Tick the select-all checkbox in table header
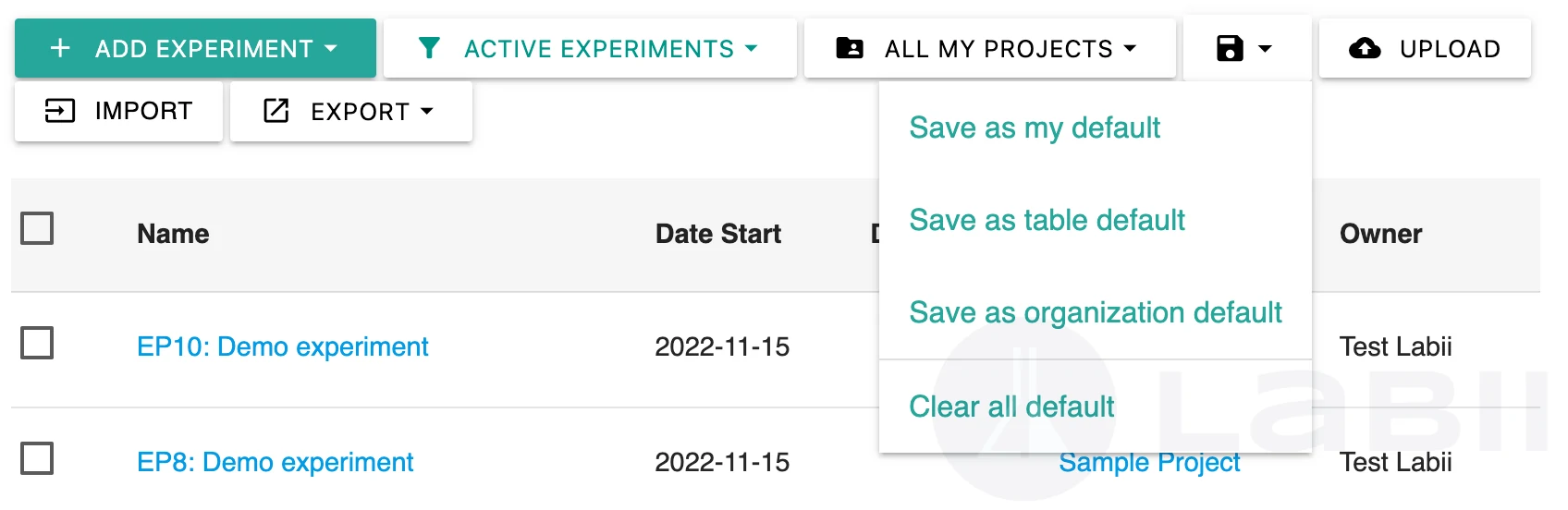 37,228
